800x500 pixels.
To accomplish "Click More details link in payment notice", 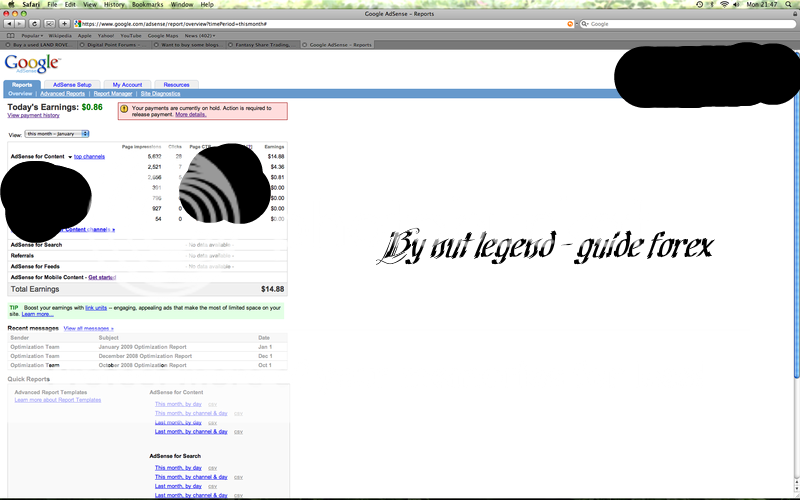I will pos(190,115).
